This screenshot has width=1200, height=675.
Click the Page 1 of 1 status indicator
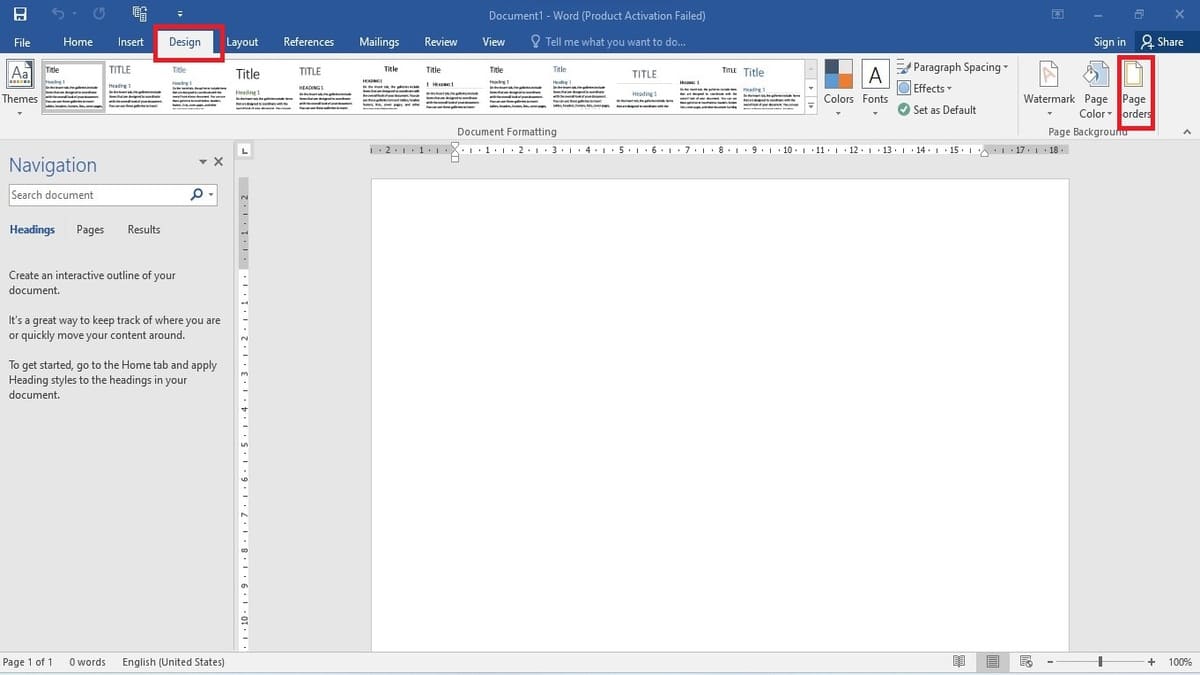(x=28, y=662)
